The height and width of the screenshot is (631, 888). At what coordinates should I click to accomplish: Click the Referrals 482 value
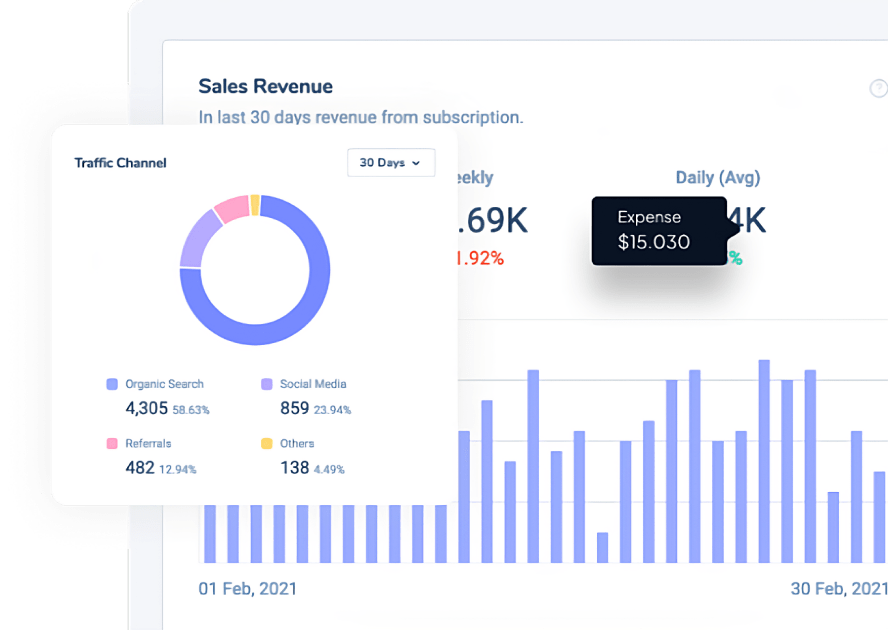click(140, 467)
